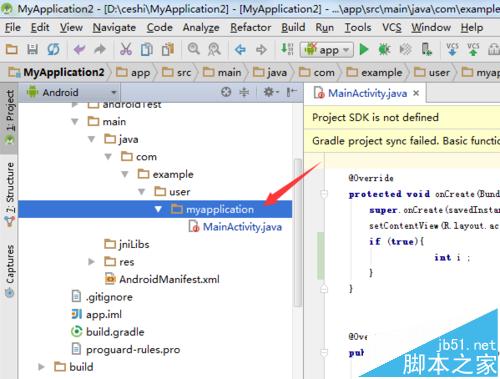Image resolution: width=500 pixels, height=379 pixels.
Task: Collapse the main folder
Action: [75, 122]
